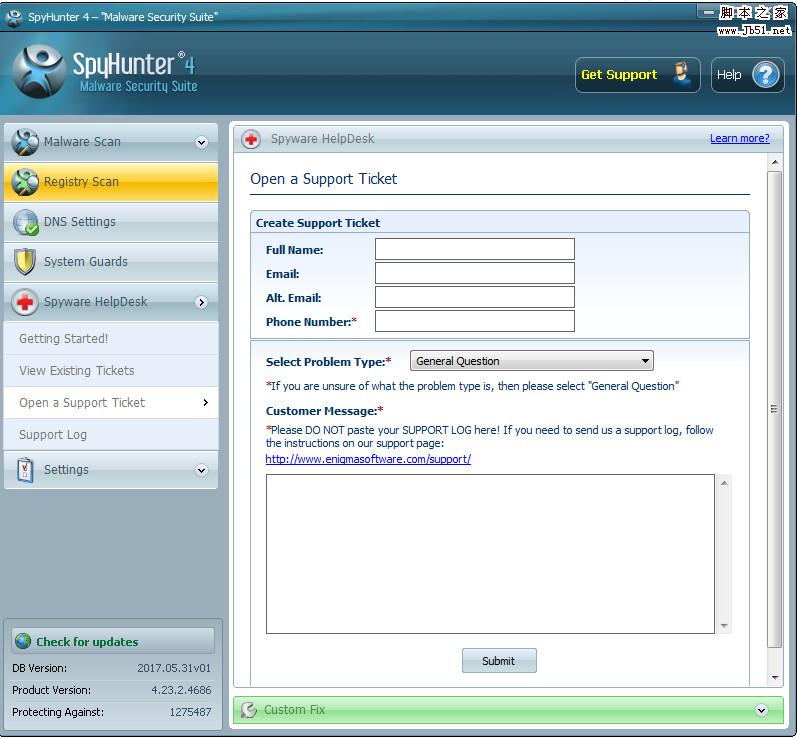The height and width of the screenshot is (739, 797).
Task: Click the red cross Spyware HelpDesk sidebar icon
Action: coord(24,302)
